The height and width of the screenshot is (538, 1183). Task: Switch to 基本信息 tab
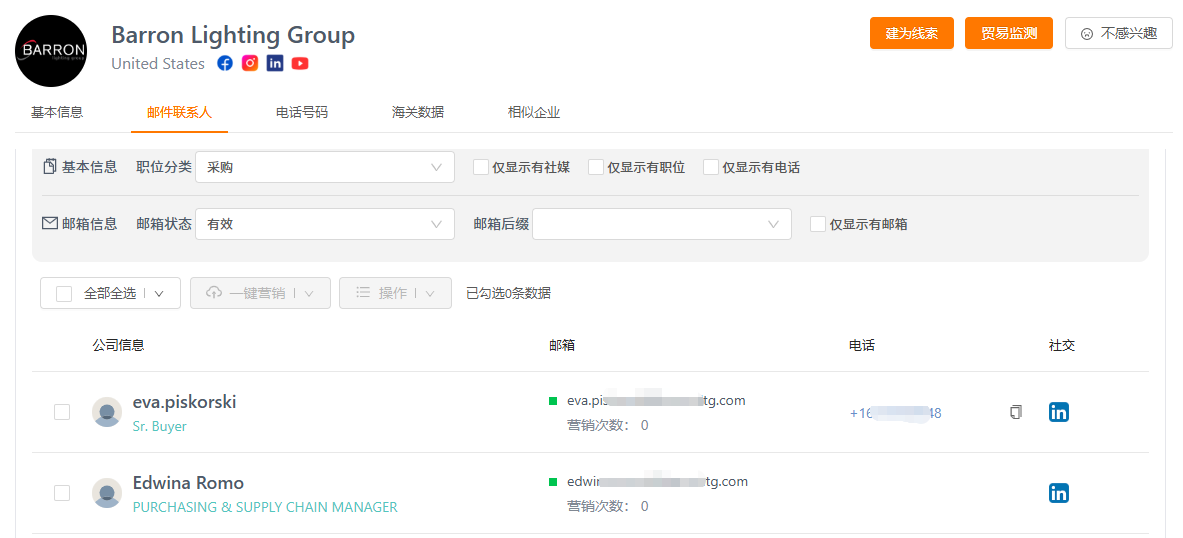57,112
